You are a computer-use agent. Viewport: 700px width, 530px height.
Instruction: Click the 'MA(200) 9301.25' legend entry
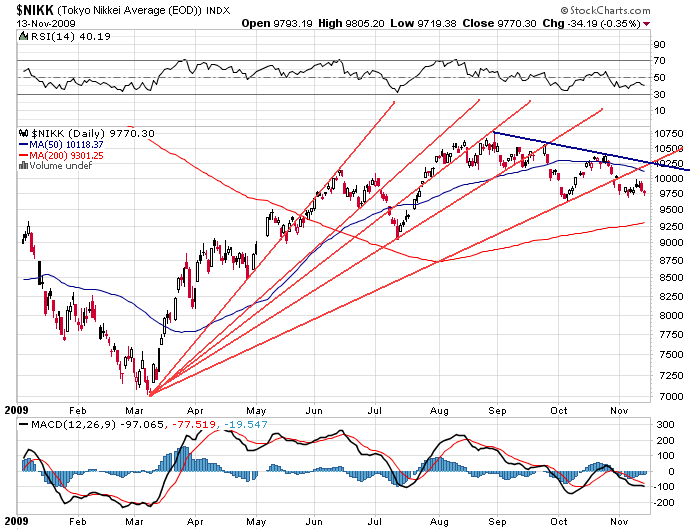(66, 155)
